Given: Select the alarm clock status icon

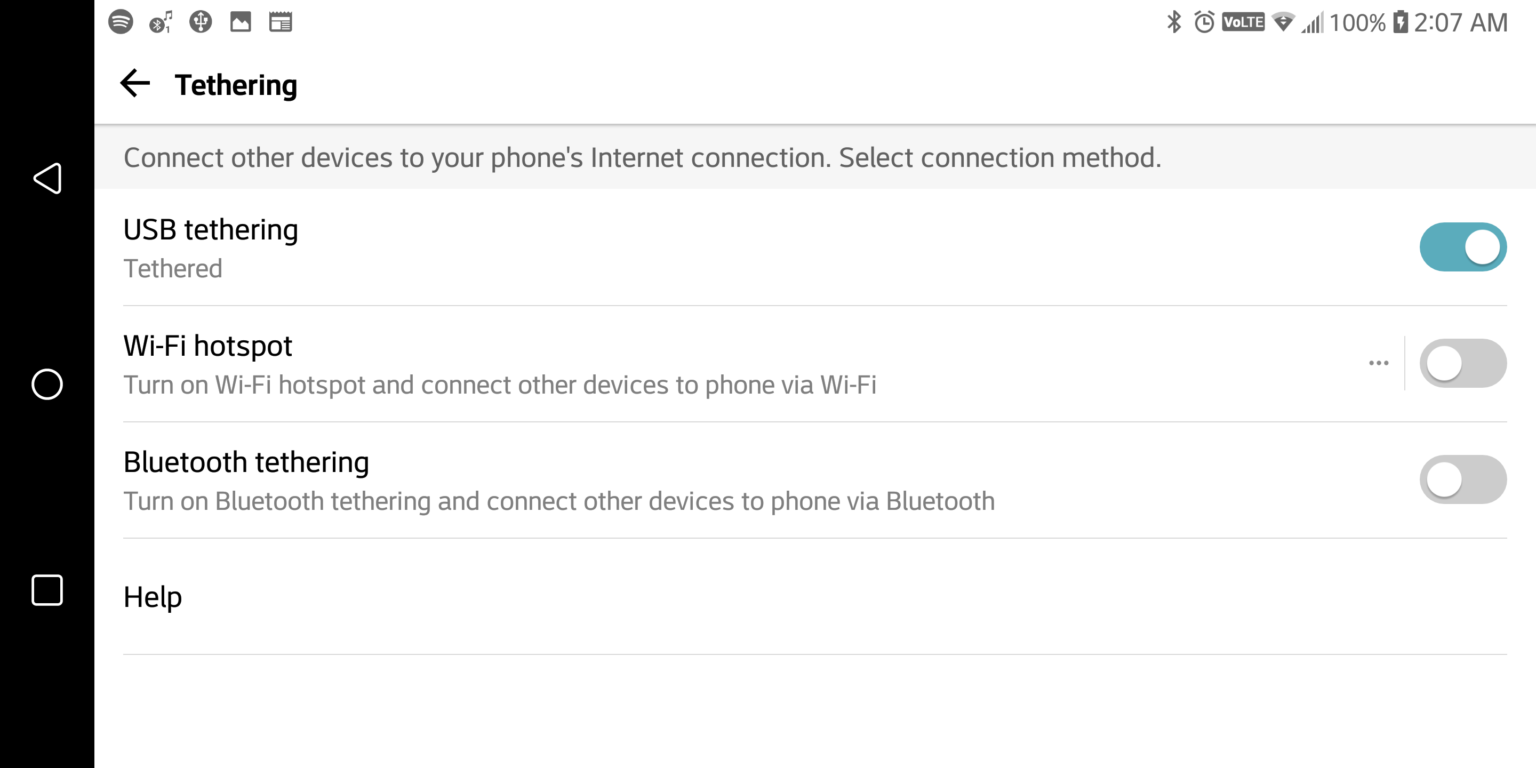Looking at the screenshot, I should pyautogui.click(x=1204, y=21).
